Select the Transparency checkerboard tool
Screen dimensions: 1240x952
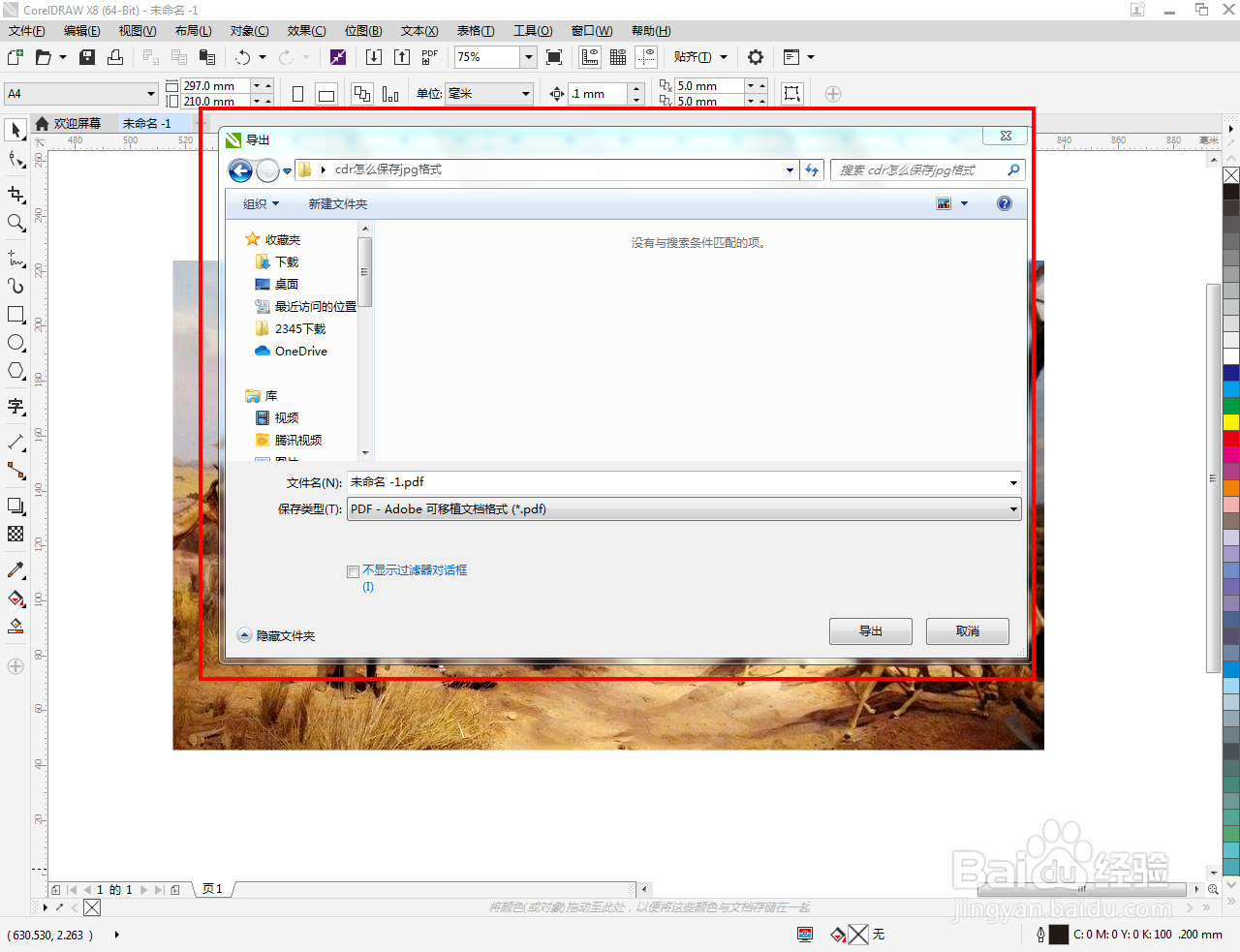click(x=15, y=534)
